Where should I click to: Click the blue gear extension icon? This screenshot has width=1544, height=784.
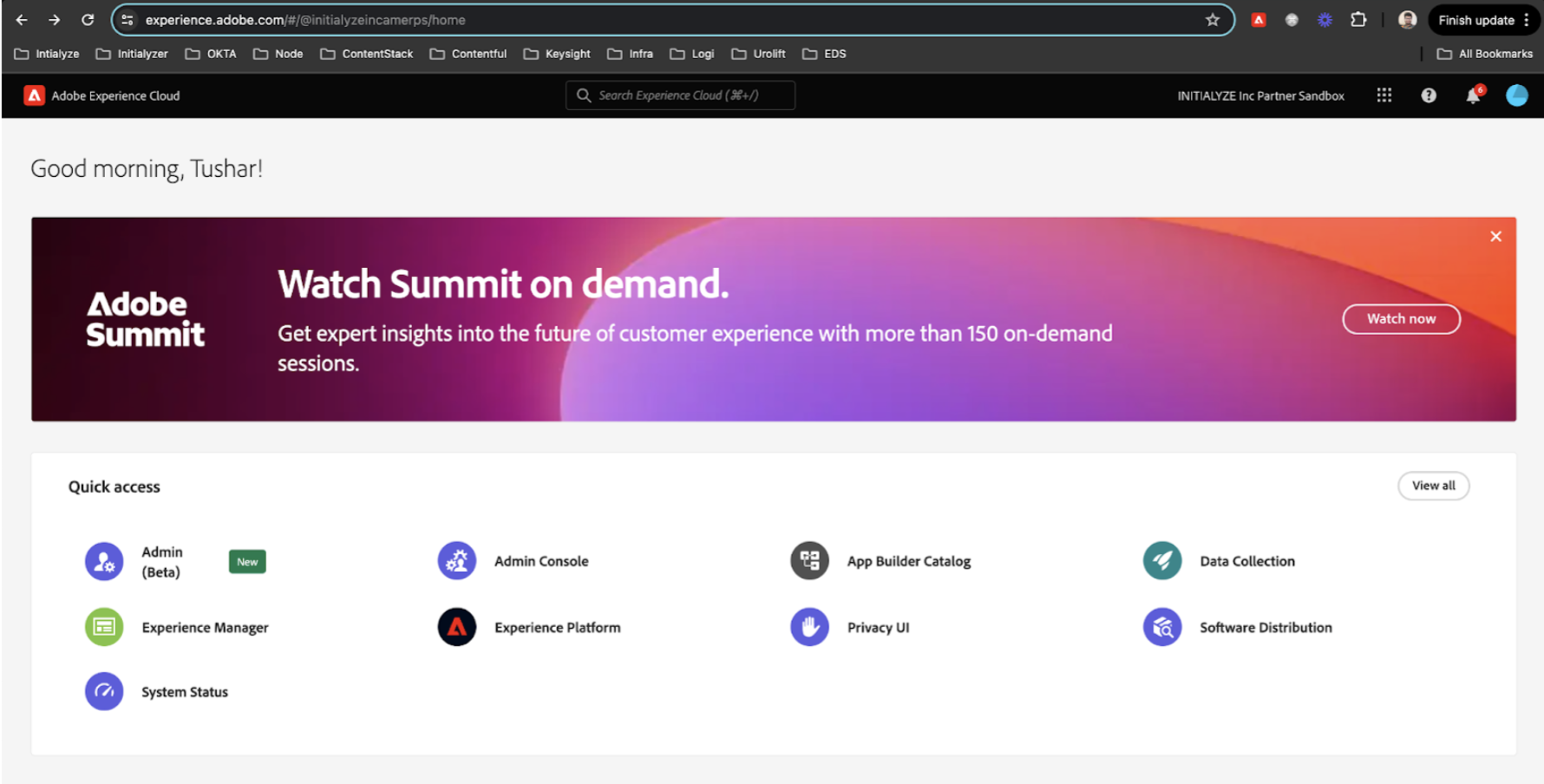[1325, 20]
